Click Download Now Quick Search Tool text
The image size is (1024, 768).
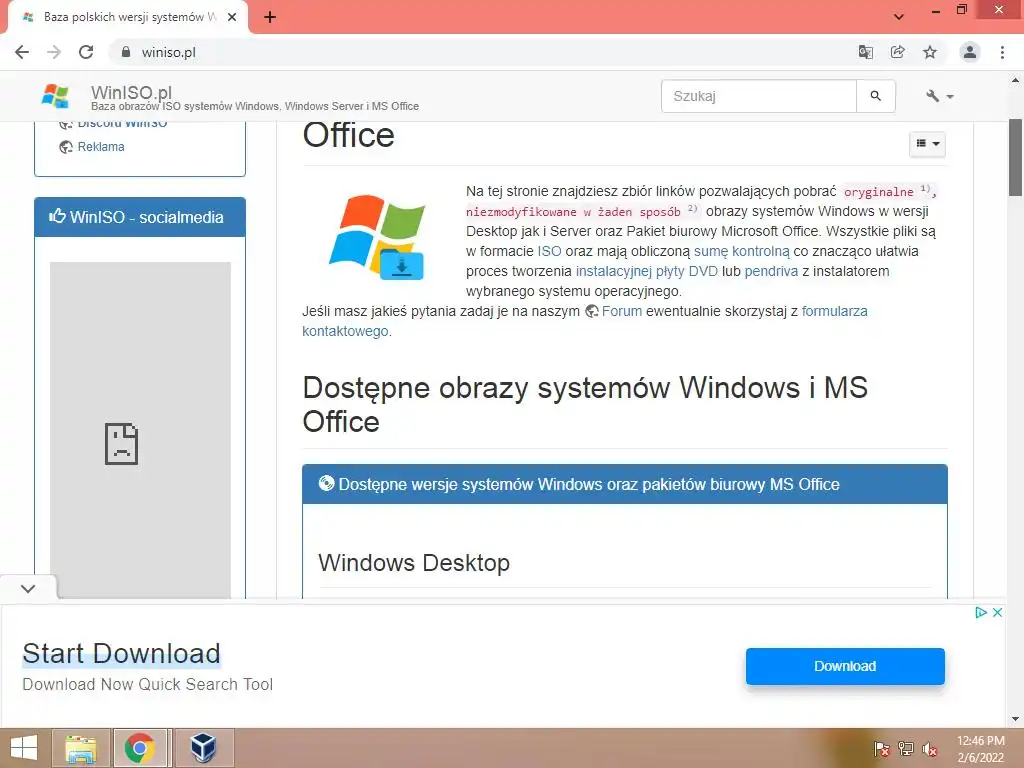pyautogui.click(x=148, y=684)
